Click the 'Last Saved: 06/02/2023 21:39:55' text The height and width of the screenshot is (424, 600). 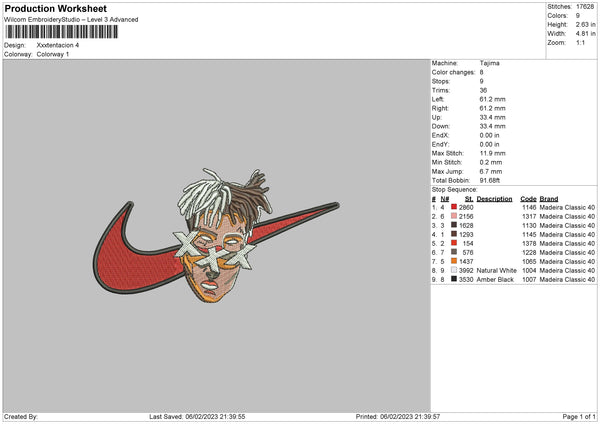[197, 416]
